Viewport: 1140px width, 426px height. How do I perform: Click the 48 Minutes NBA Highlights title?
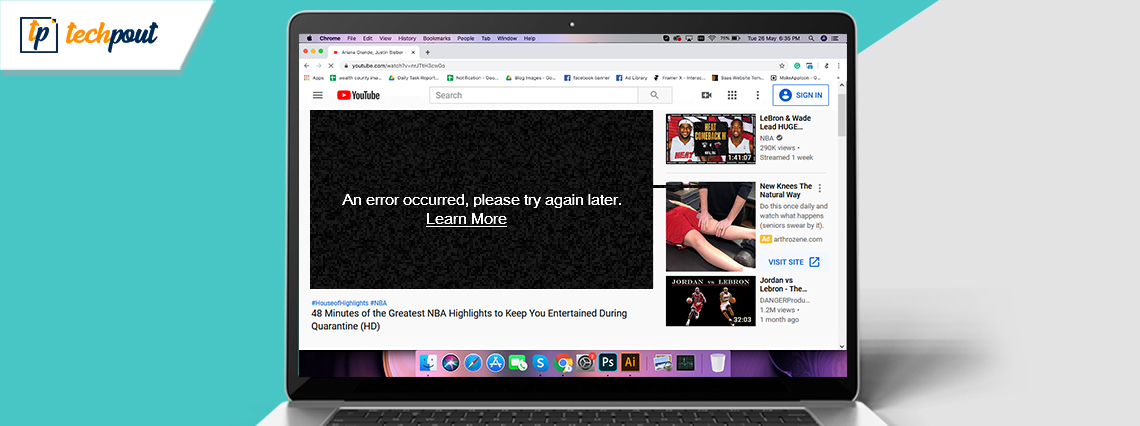pos(469,320)
